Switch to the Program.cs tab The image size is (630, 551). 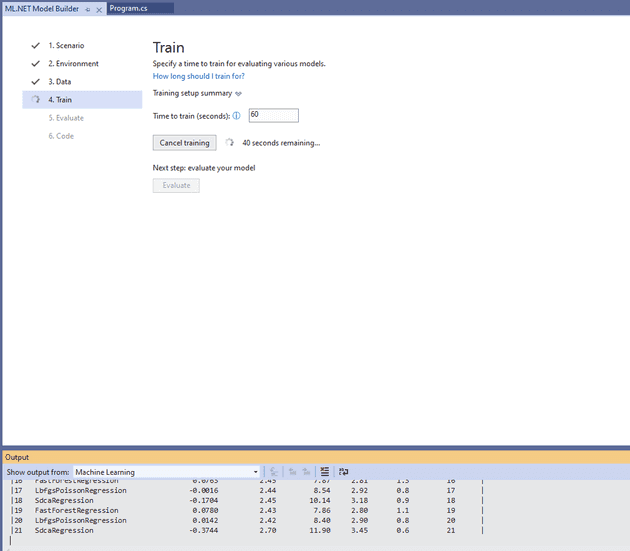tap(129, 8)
